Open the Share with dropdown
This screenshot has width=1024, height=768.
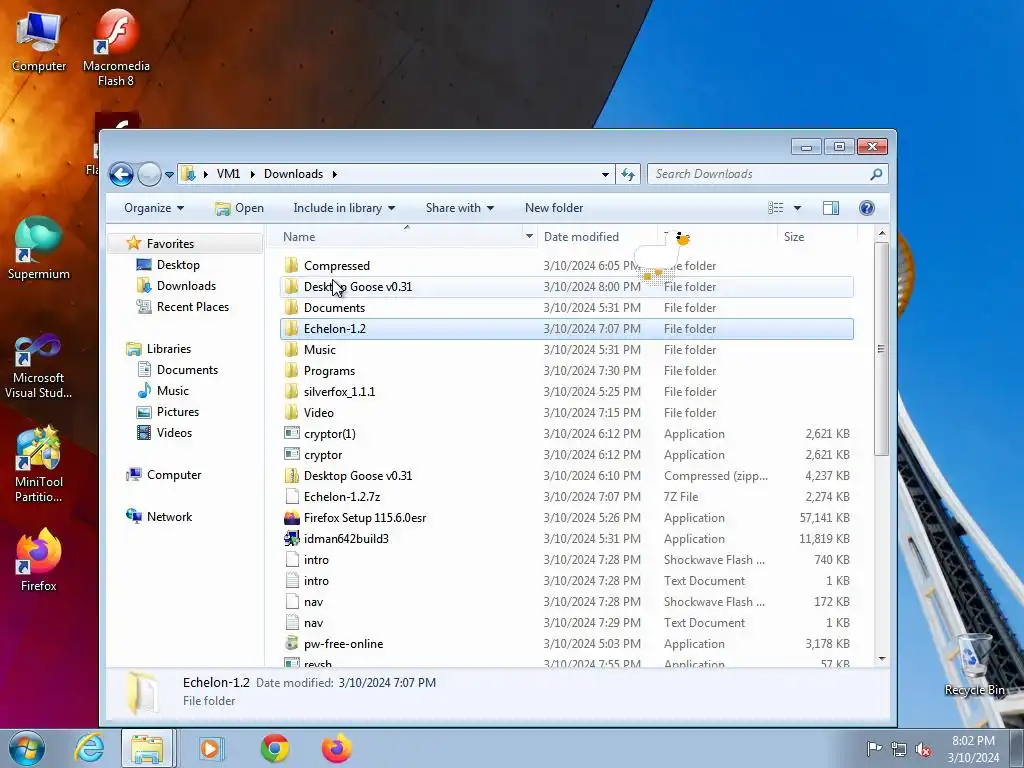(460, 208)
